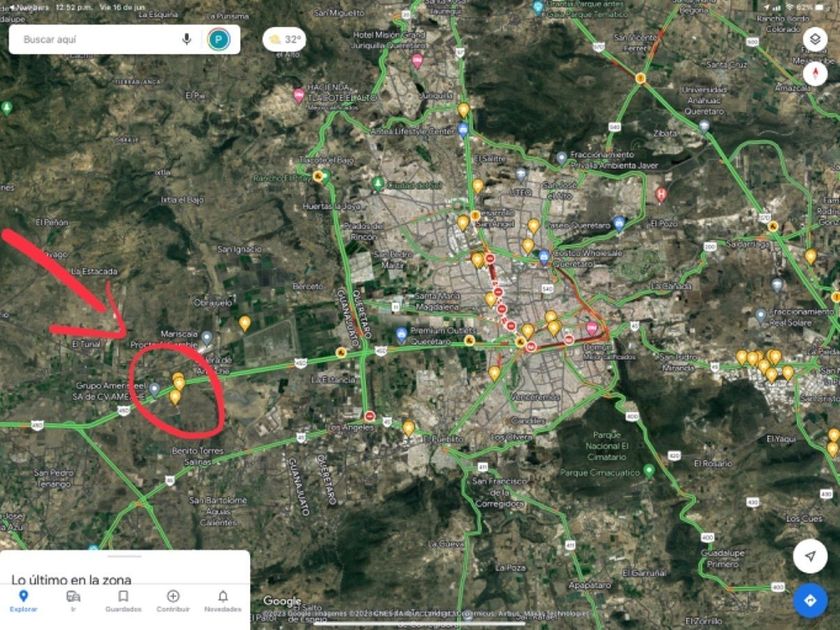This screenshot has width=840, height=630.
Task: Tap the red compass icon
Action: coord(815,73)
